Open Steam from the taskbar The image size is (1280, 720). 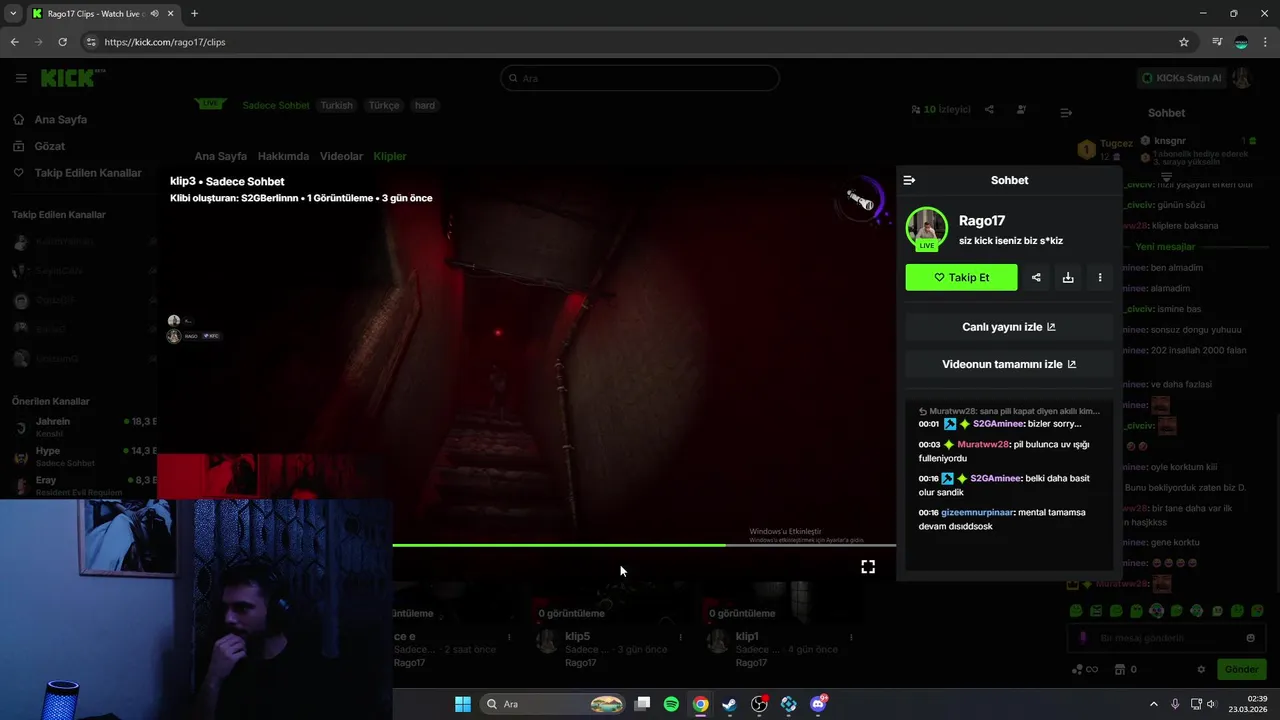coord(730,704)
